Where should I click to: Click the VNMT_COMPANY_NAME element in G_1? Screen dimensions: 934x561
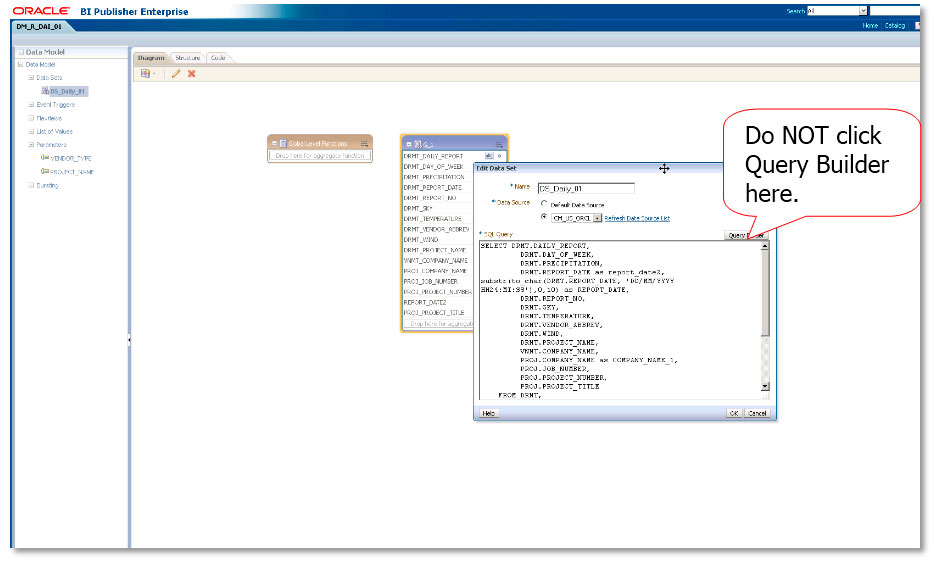[x=435, y=260]
